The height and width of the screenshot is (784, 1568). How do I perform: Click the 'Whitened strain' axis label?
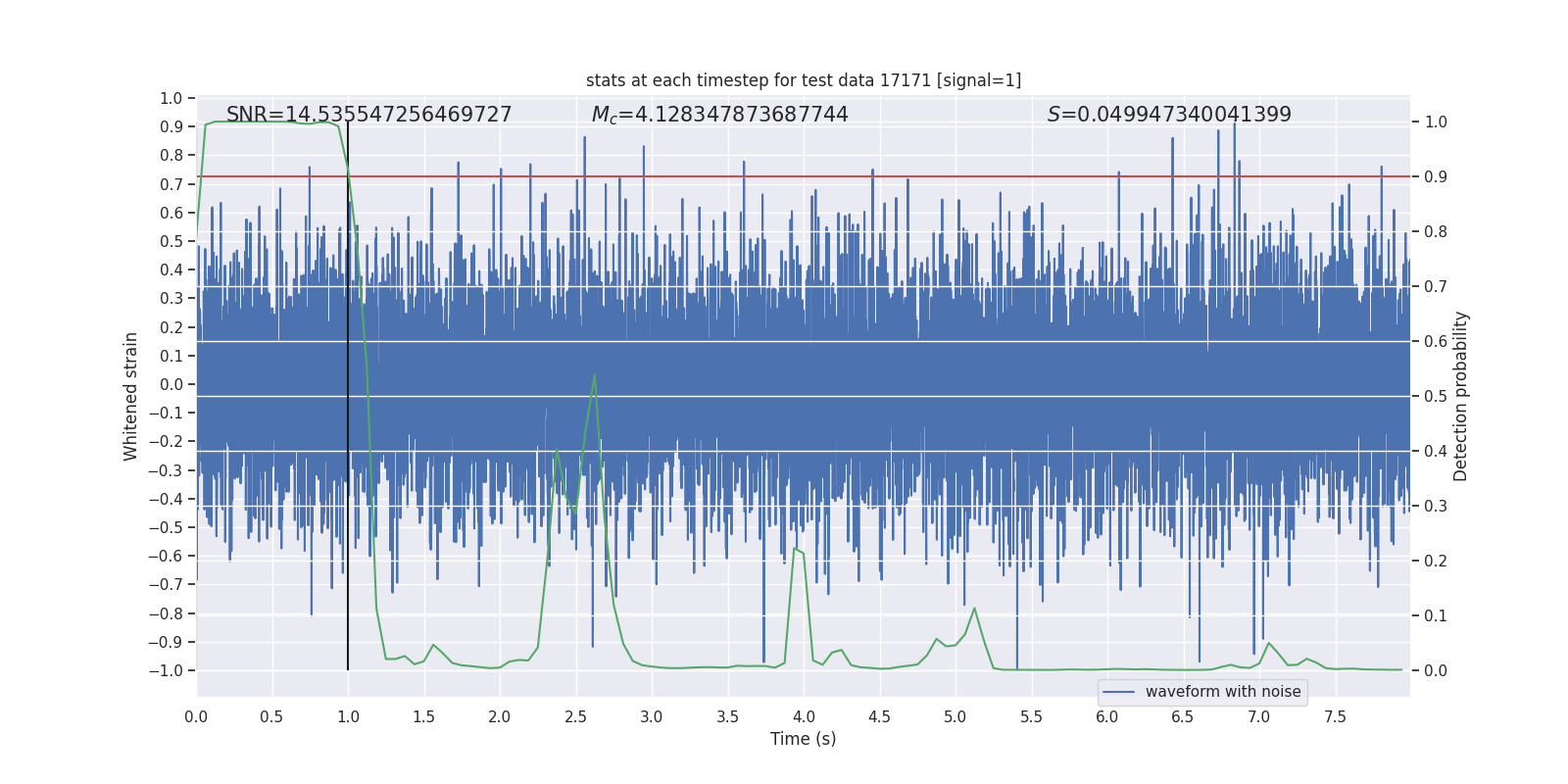130,397
